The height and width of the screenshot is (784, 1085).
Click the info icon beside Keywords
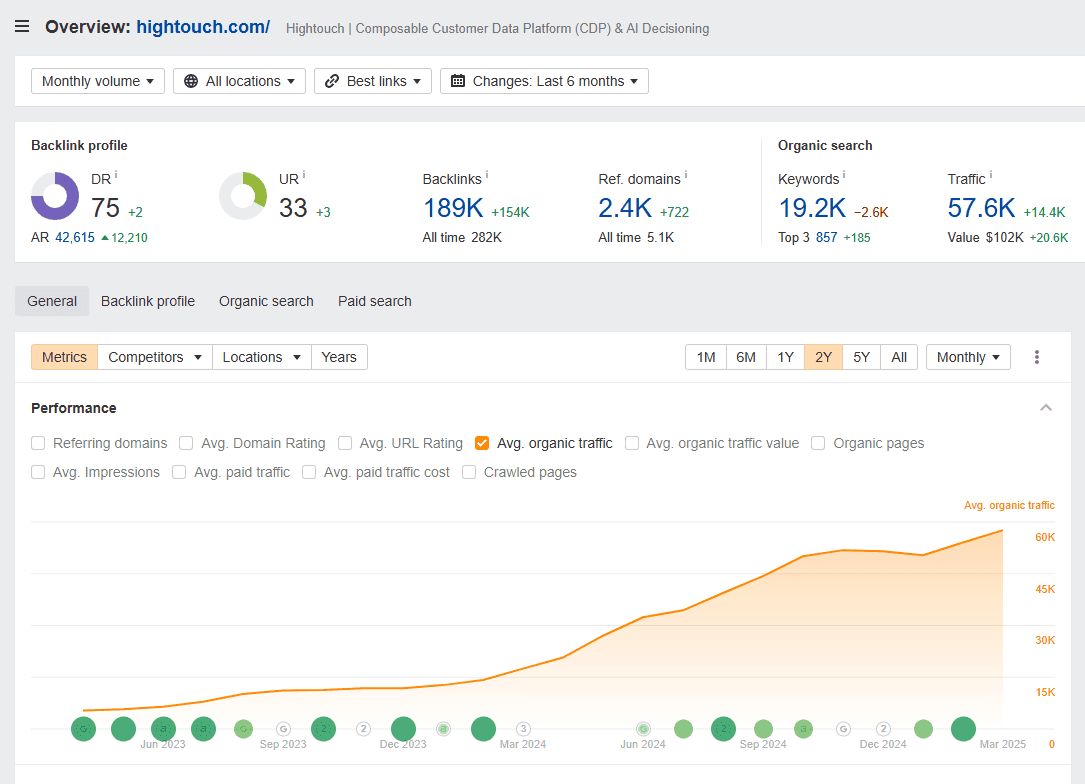click(x=844, y=175)
